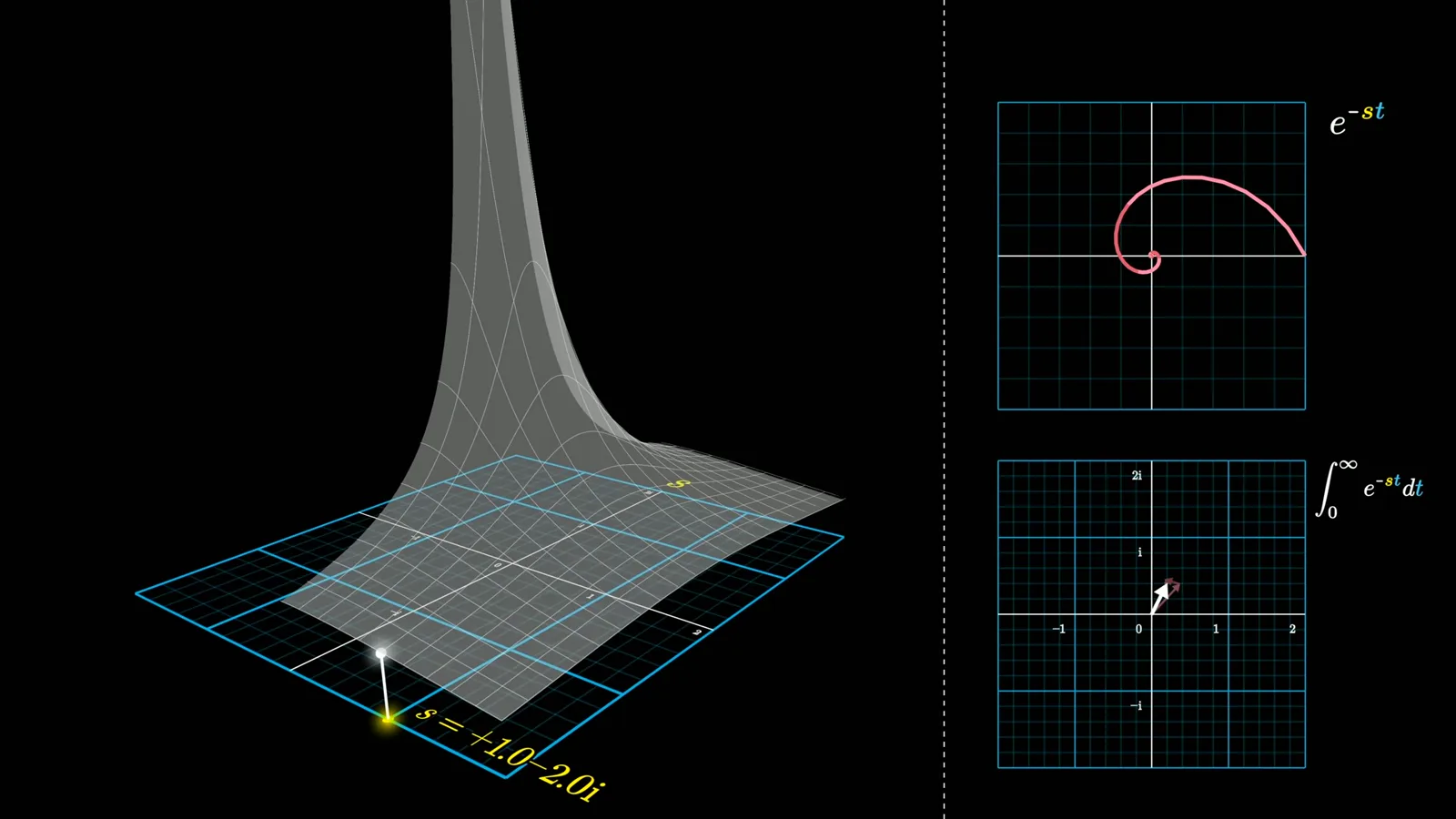The image size is (1456, 819).
Task: Click the yellow s = +1.0−2.0i label
Action: pyautogui.click(x=509, y=753)
